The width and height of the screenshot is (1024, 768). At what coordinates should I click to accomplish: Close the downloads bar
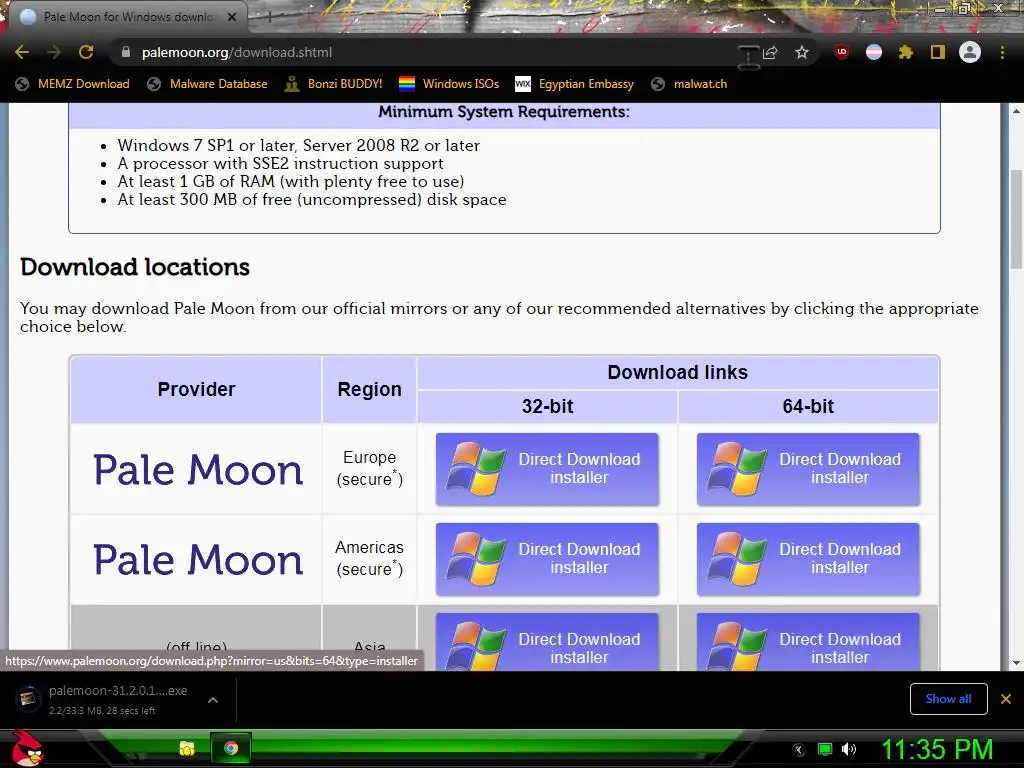[1006, 699]
